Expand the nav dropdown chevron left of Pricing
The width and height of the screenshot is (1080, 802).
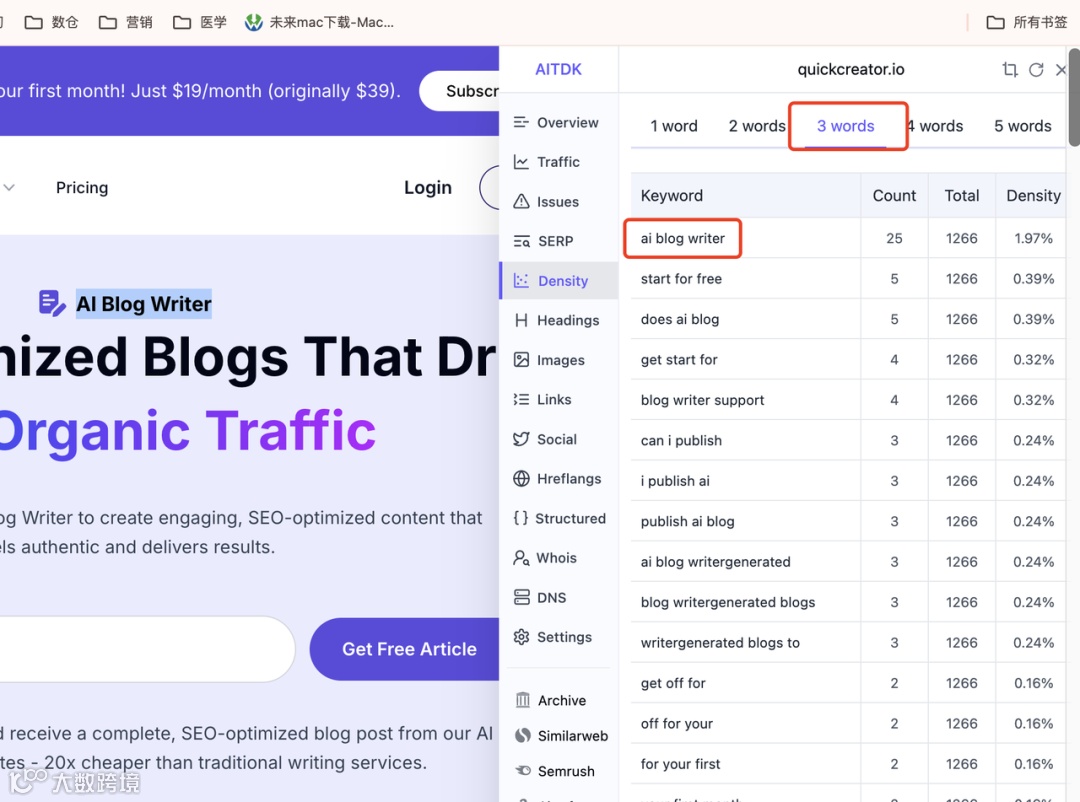[9, 187]
